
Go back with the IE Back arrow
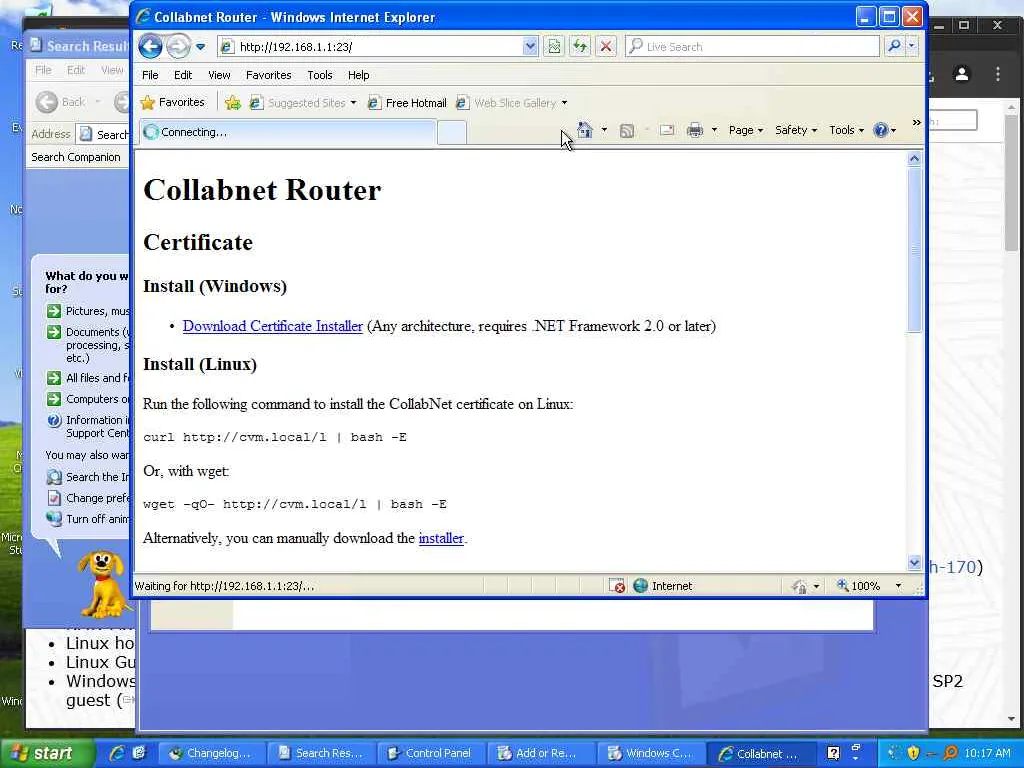[150, 46]
